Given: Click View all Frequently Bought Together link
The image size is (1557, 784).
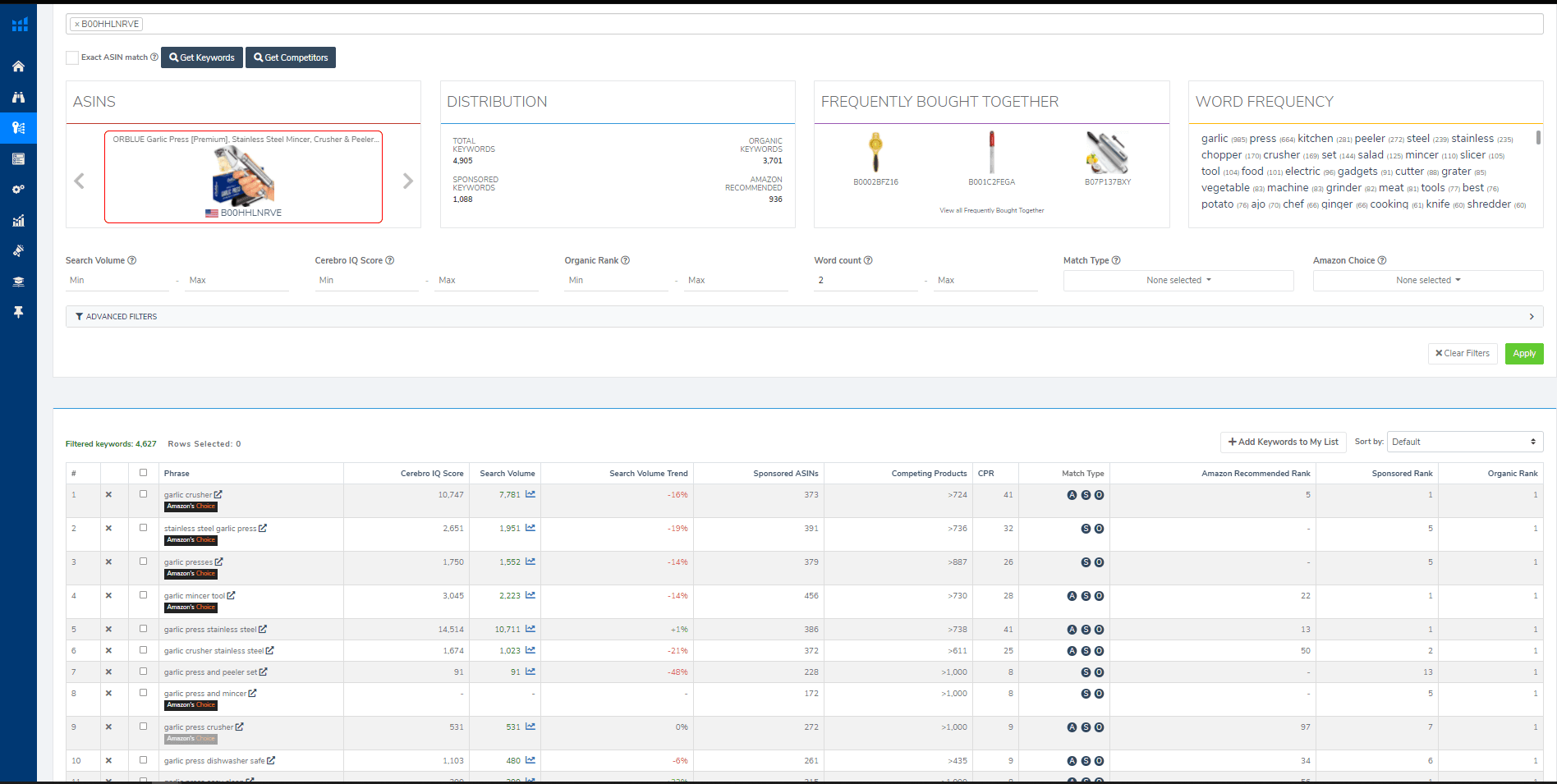Looking at the screenshot, I should (x=991, y=211).
